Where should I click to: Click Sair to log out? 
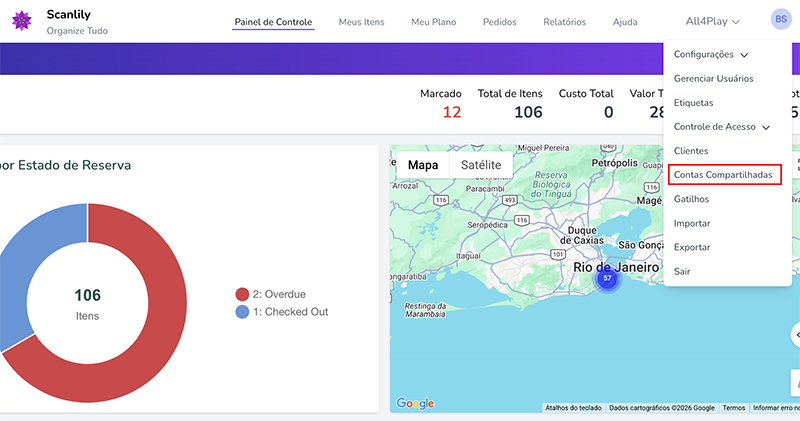[682, 271]
